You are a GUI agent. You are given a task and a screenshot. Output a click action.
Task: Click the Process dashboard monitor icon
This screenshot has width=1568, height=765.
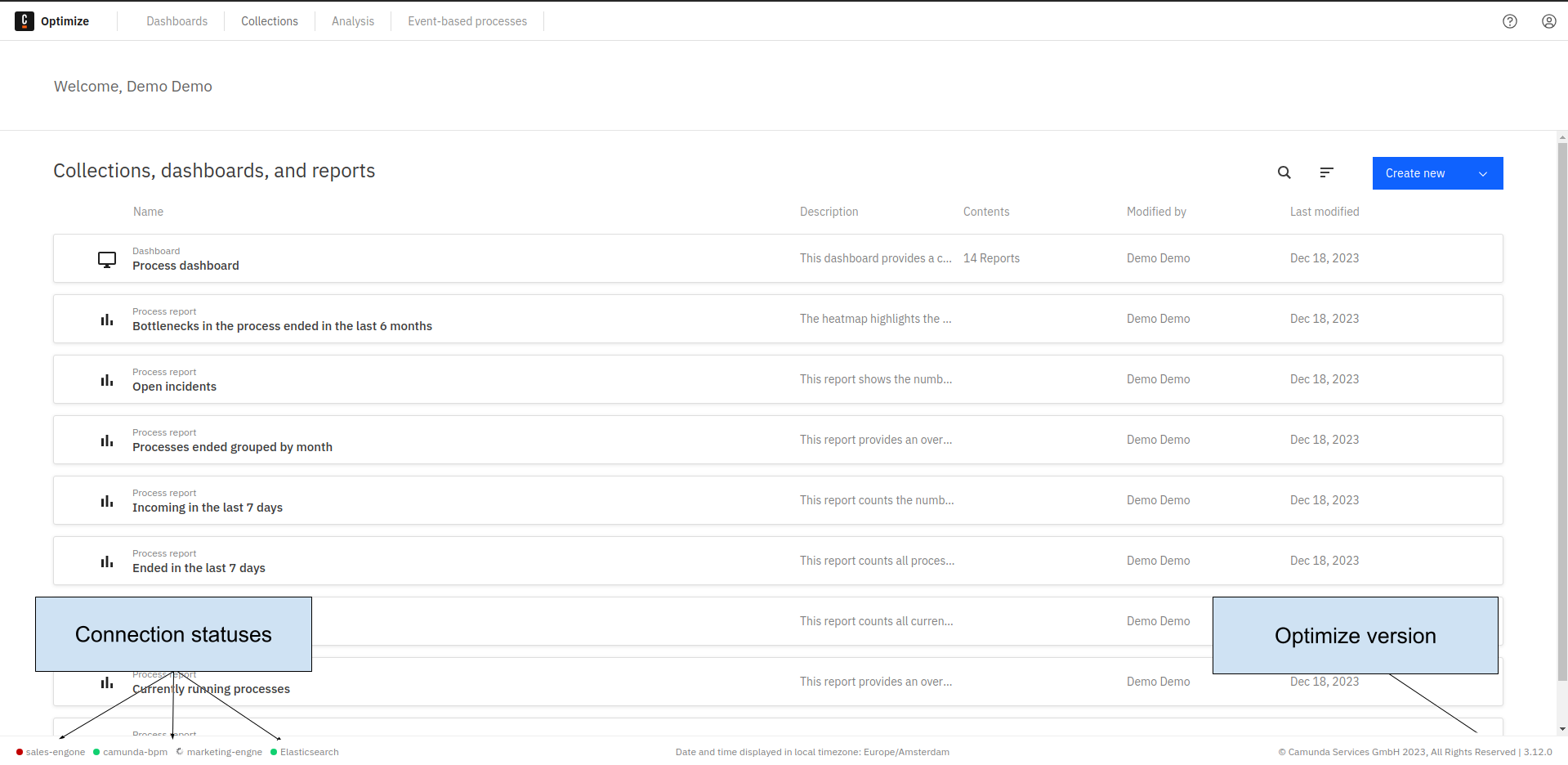point(106,258)
